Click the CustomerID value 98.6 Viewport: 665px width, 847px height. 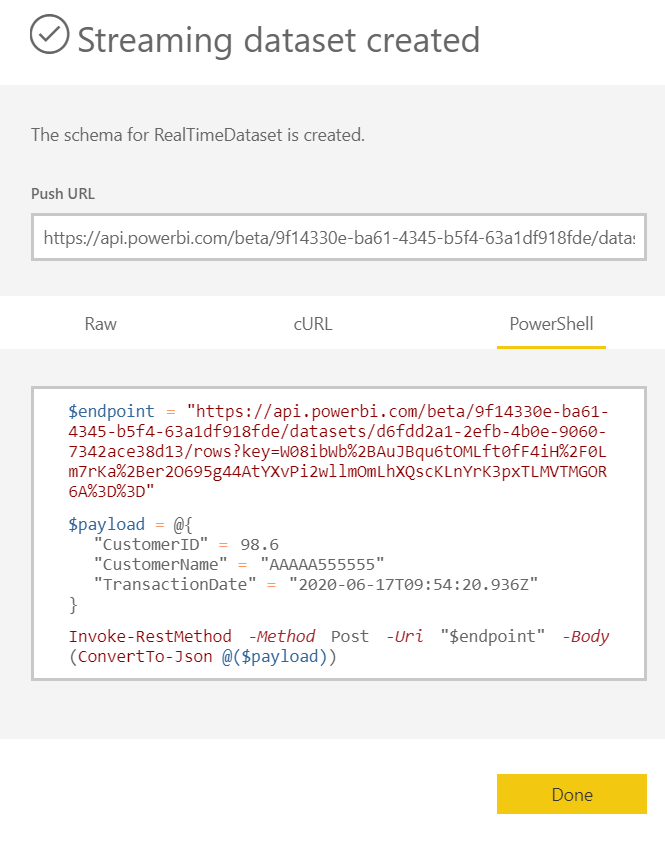pyautogui.click(x=261, y=544)
